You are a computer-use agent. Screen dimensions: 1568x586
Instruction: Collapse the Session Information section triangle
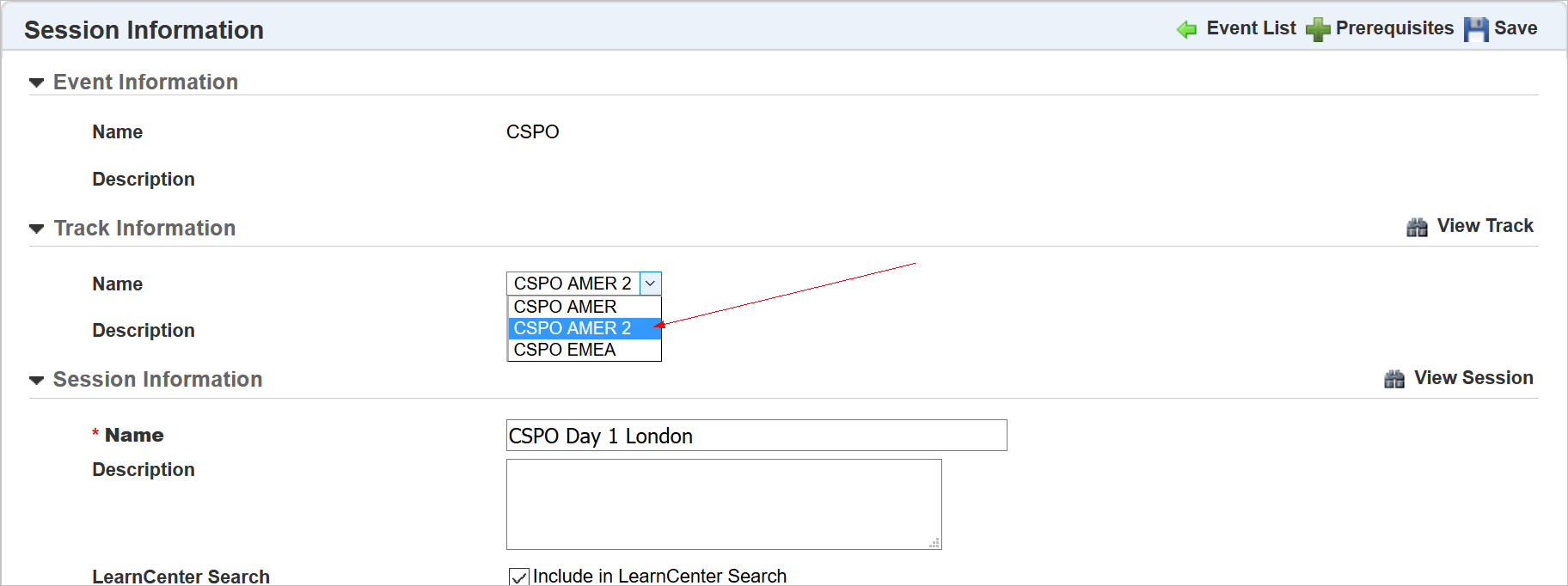point(36,380)
